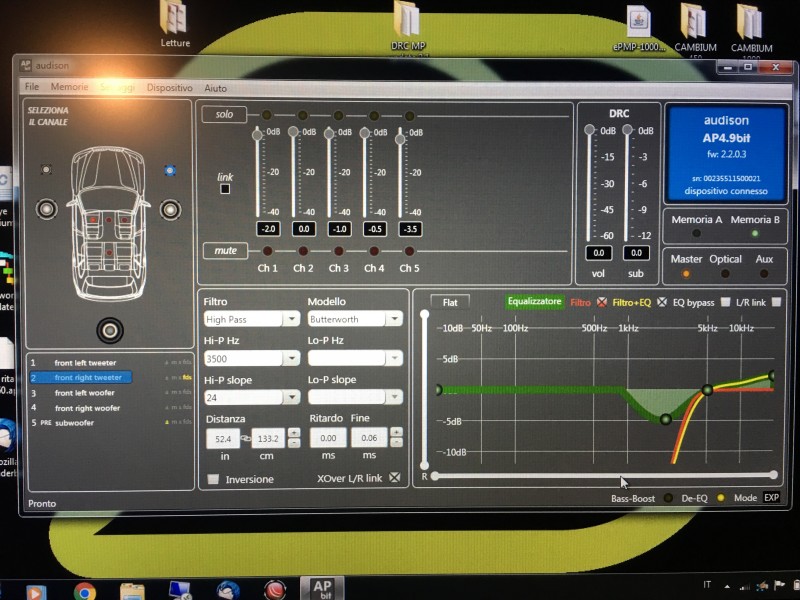800x600 pixels.
Task: Toggle solo for Ch 1
Action: click(267, 115)
